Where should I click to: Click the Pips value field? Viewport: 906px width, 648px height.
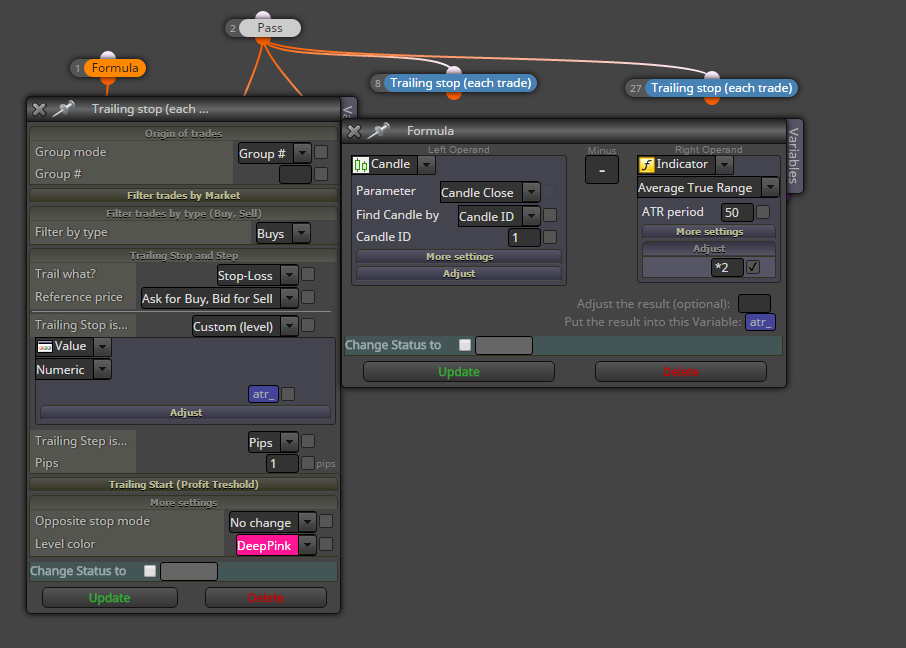point(282,464)
